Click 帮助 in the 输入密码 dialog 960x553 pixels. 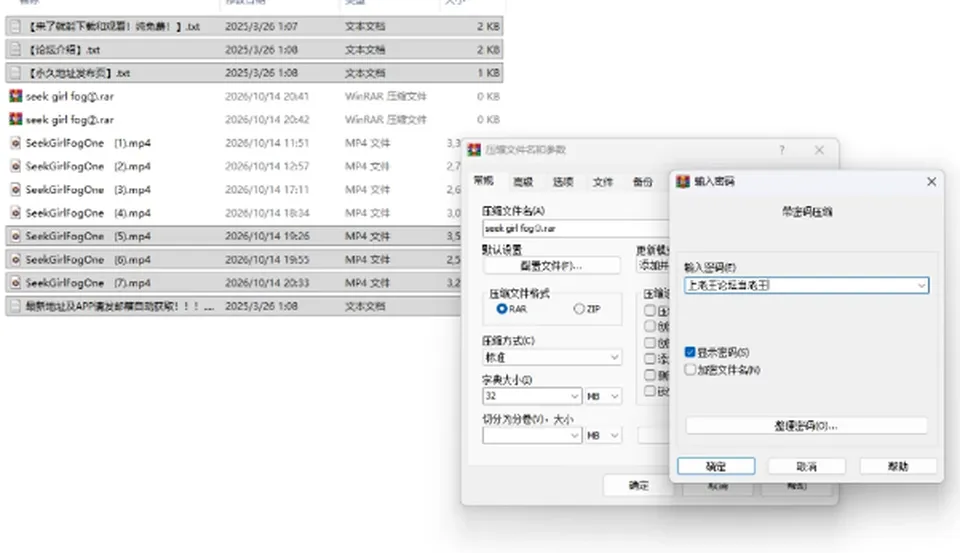(898, 466)
